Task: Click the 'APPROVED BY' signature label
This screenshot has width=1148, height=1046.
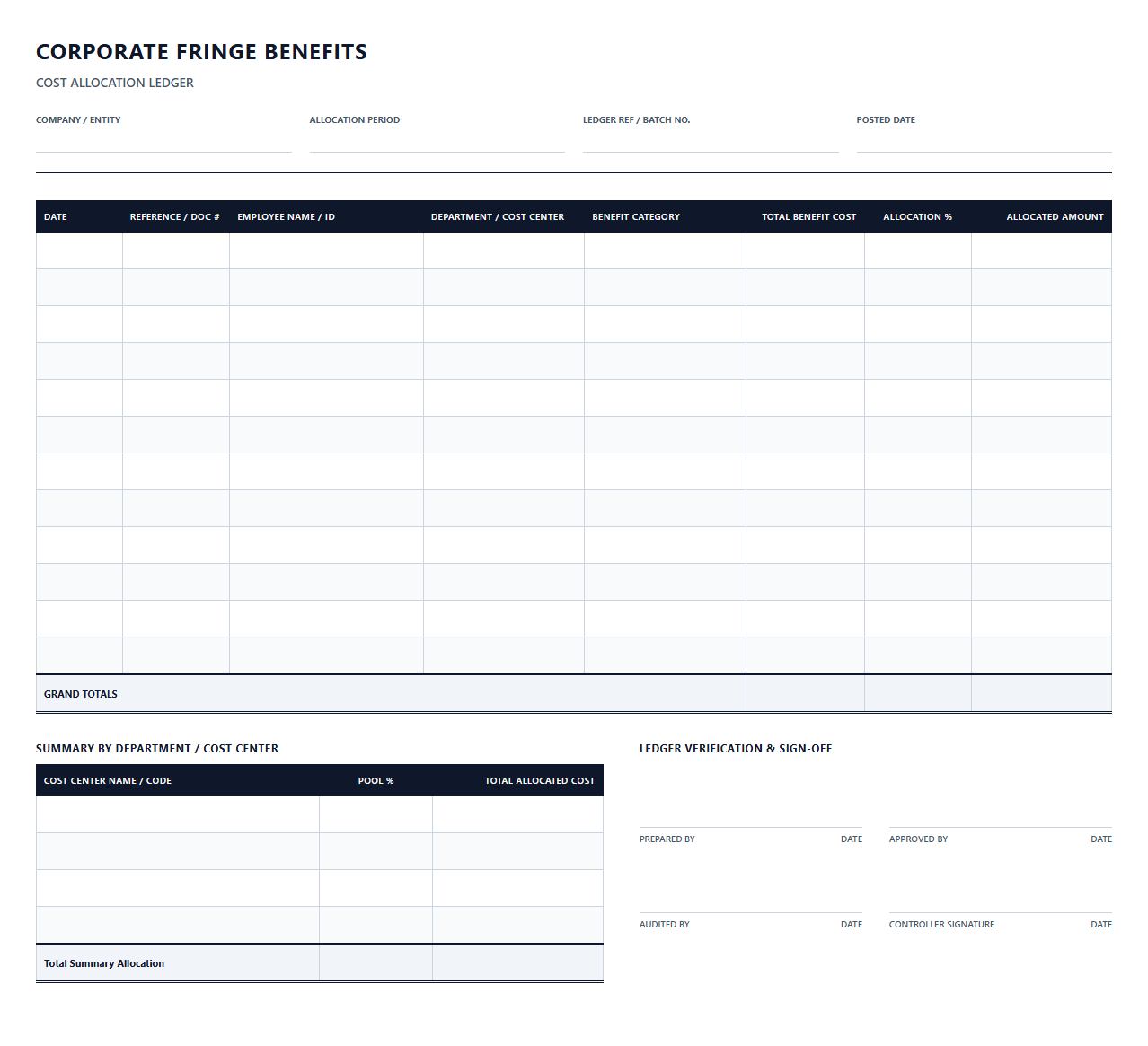Action: pos(918,839)
